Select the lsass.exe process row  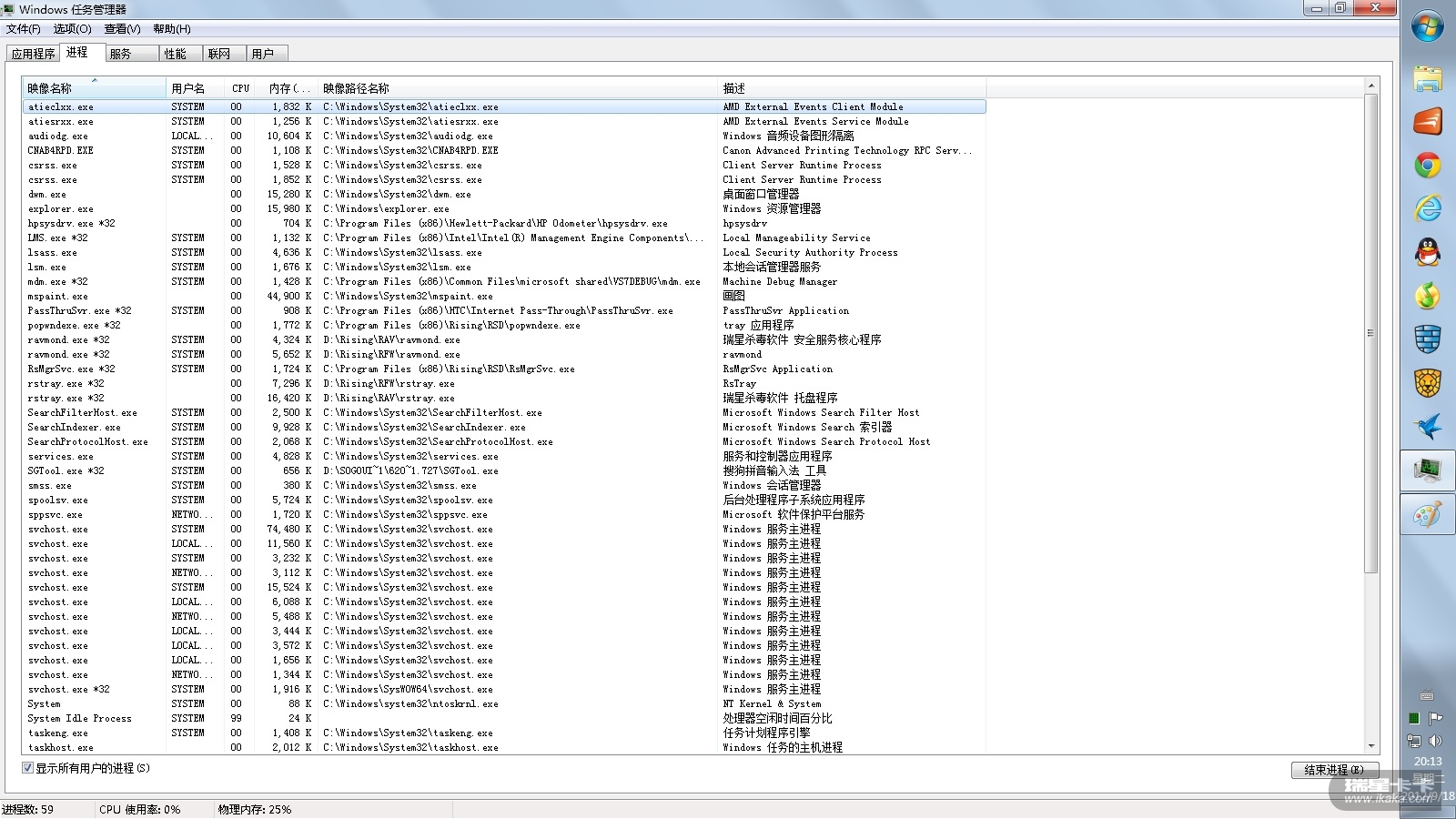pos(504,252)
